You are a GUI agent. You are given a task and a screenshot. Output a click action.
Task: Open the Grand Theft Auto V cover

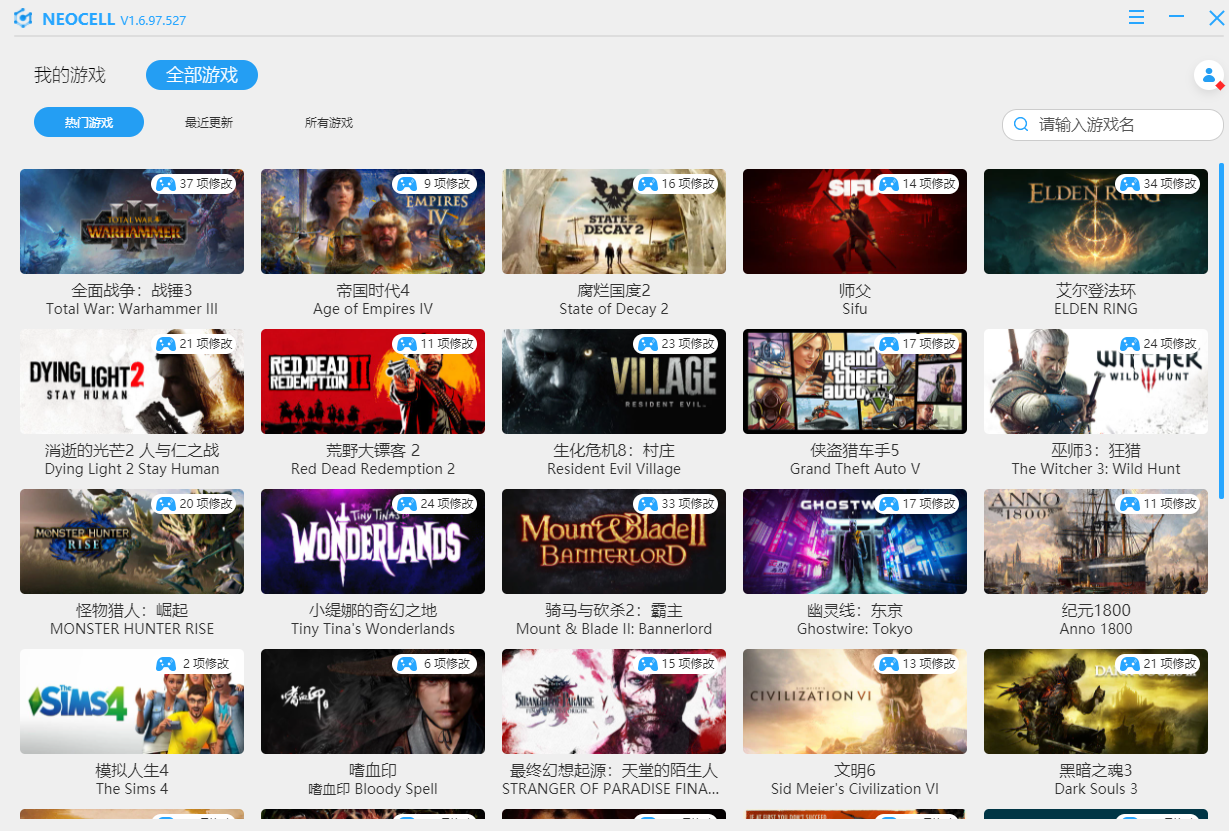[855, 381]
